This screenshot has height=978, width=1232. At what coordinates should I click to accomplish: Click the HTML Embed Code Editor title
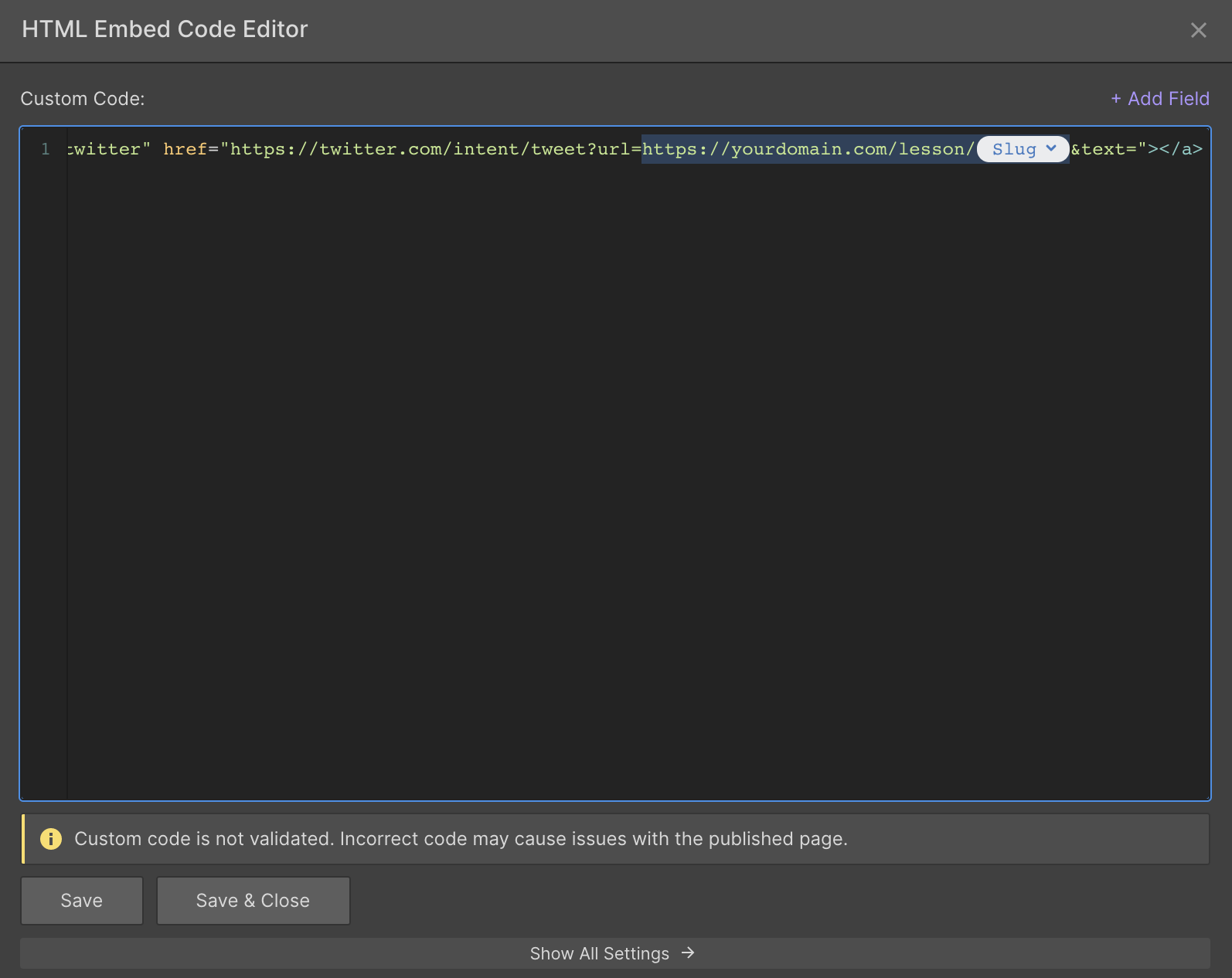(x=165, y=29)
